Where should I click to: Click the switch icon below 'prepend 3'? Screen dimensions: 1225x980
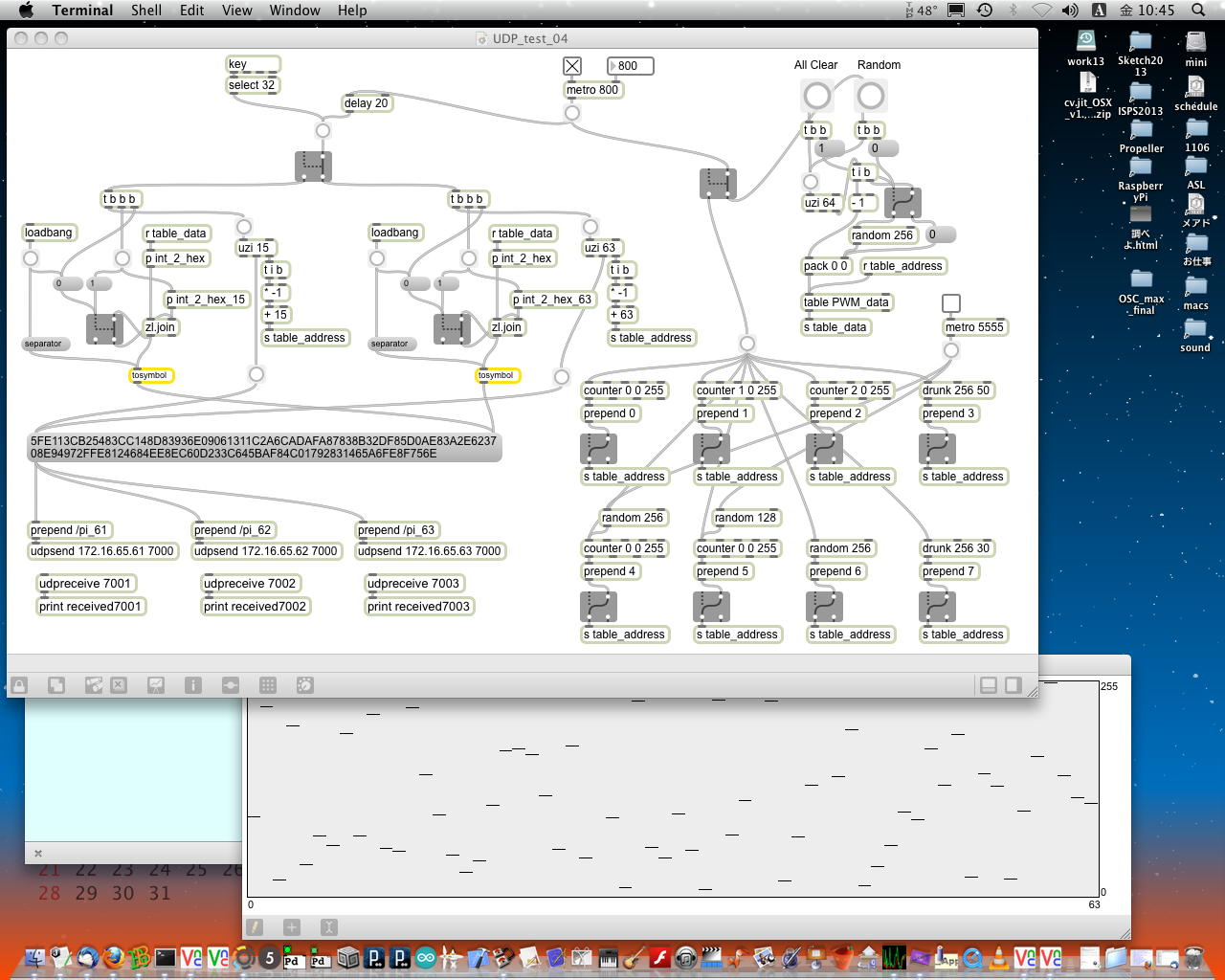(937, 447)
